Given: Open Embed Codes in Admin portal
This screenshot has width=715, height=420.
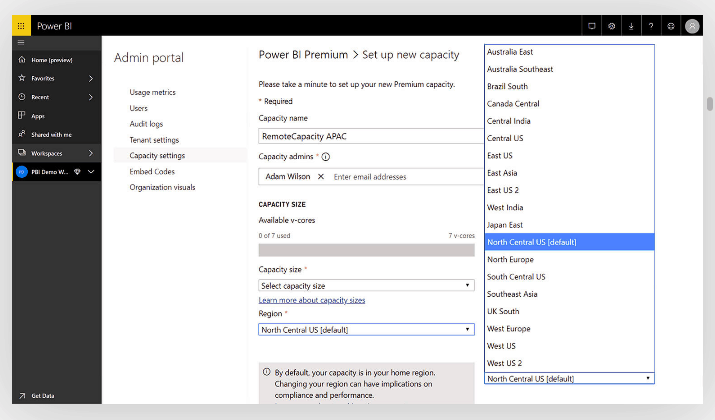Looking at the screenshot, I should click(152, 171).
